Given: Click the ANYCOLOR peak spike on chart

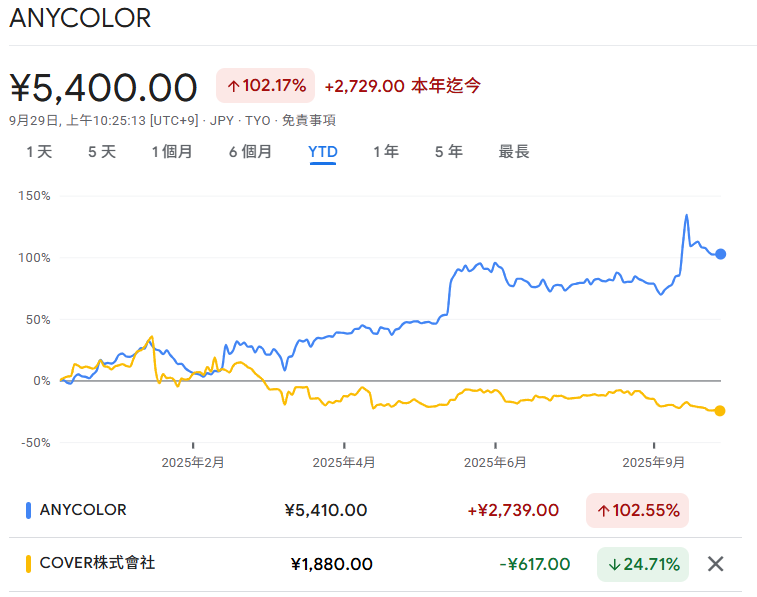Looking at the screenshot, I should [686, 216].
